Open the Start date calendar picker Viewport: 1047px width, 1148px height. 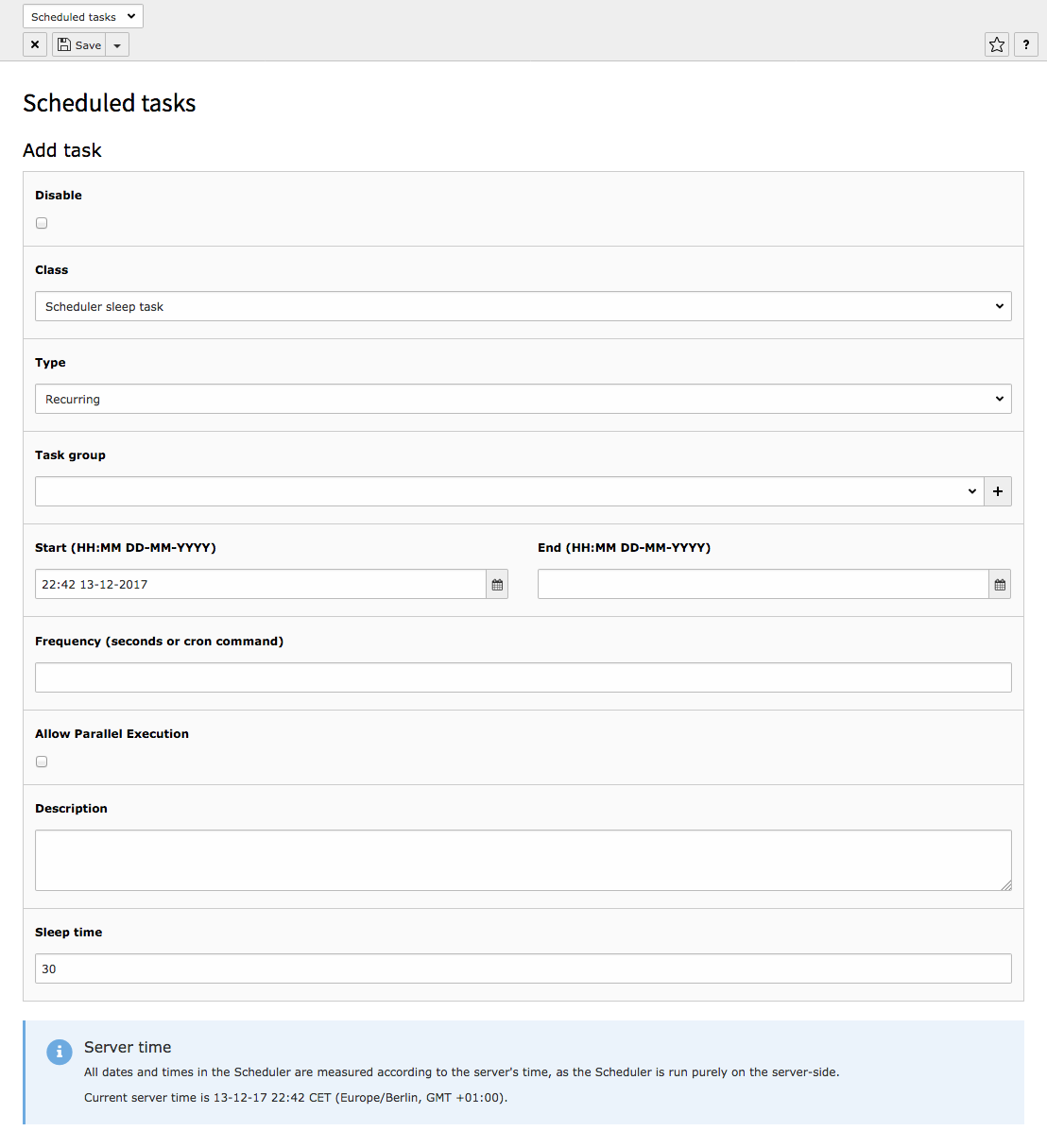click(497, 585)
